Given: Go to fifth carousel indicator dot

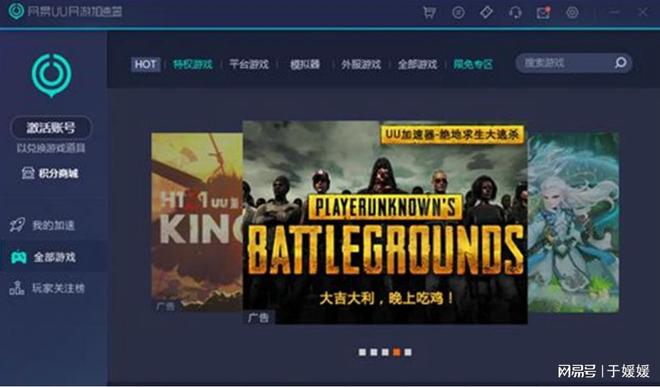Looking at the screenshot, I should [x=407, y=352].
